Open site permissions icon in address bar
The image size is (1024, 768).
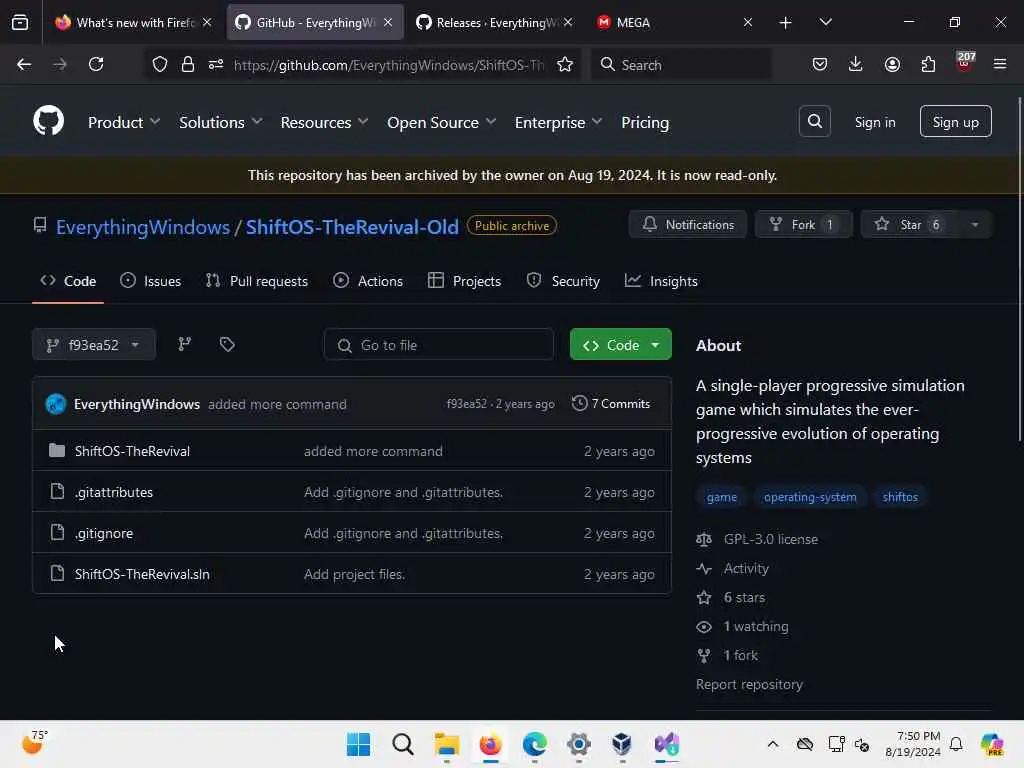click(x=216, y=64)
